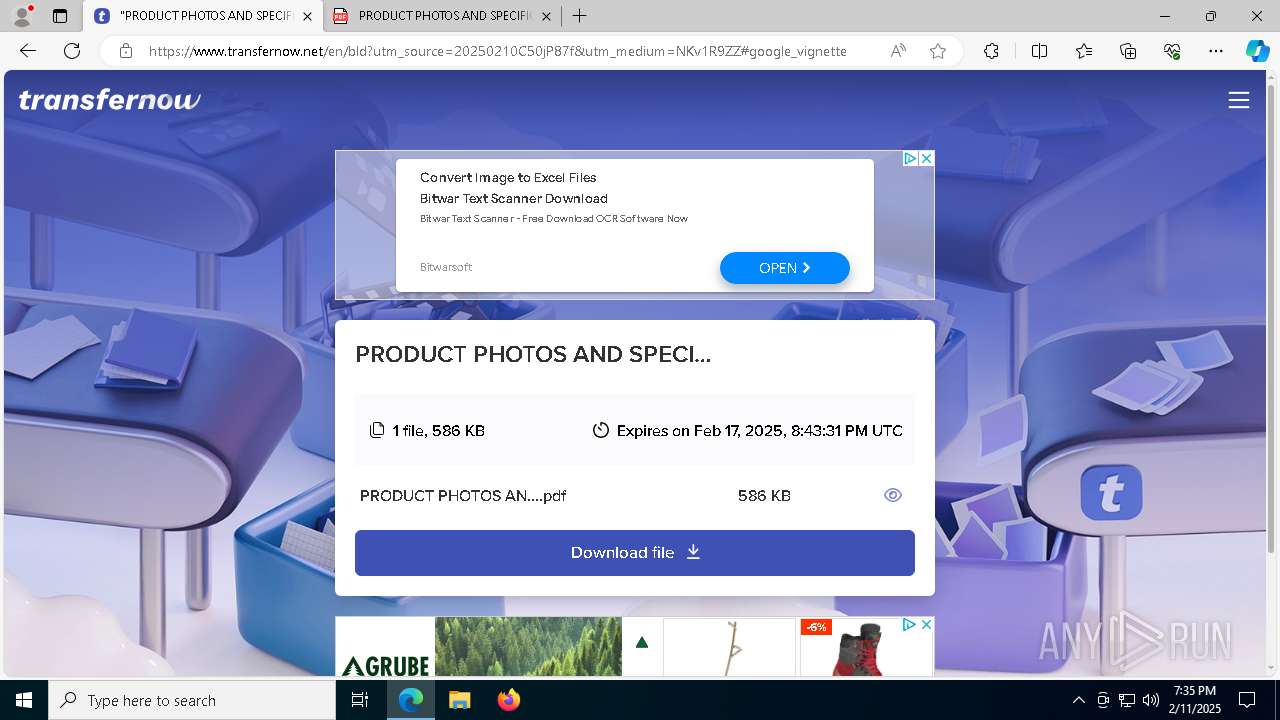This screenshot has width=1280, height=720.
Task: Open network settings tray icon
Action: (x=1127, y=700)
